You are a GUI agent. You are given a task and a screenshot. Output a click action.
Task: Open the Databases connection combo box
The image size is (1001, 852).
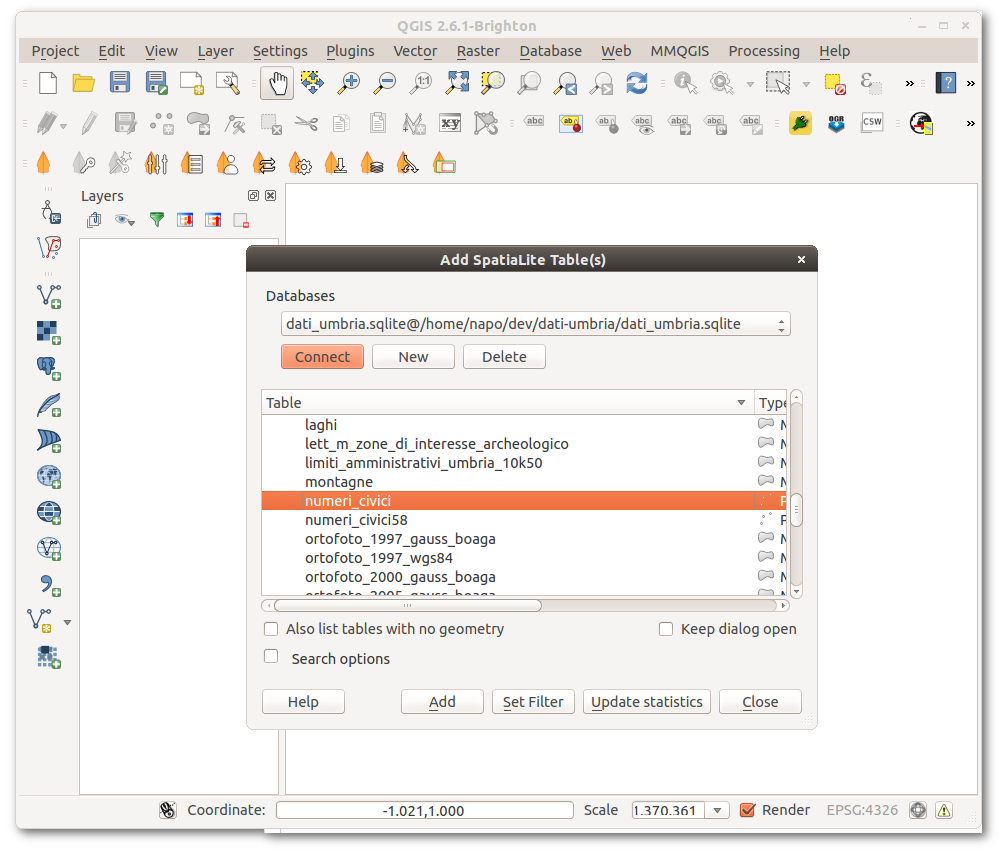(x=536, y=324)
